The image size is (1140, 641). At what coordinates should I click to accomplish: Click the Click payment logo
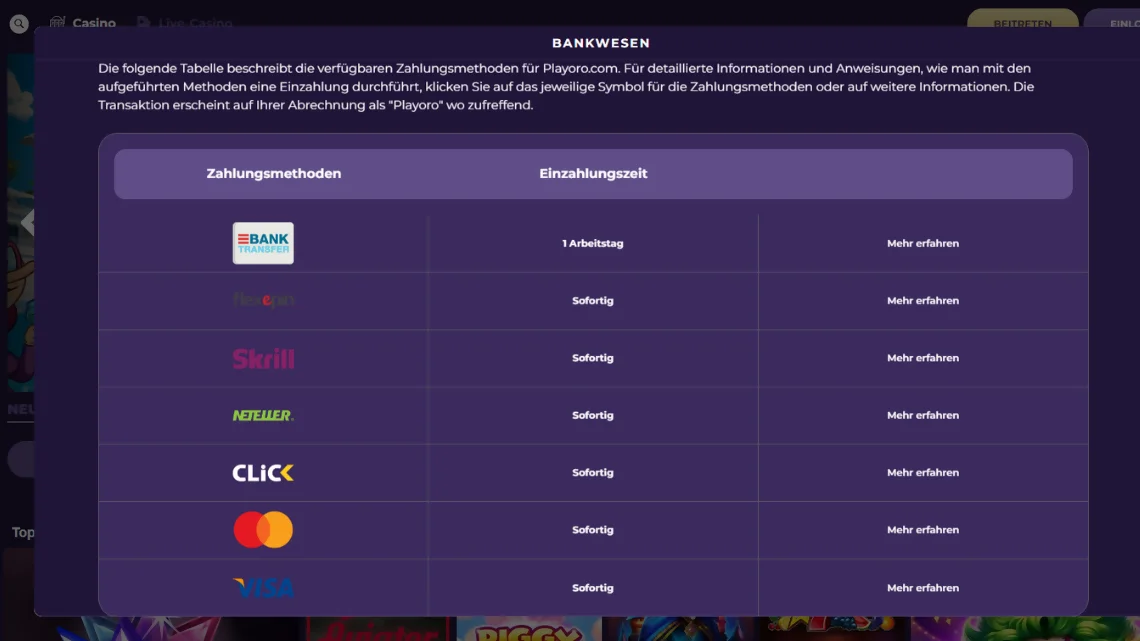[x=263, y=473]
